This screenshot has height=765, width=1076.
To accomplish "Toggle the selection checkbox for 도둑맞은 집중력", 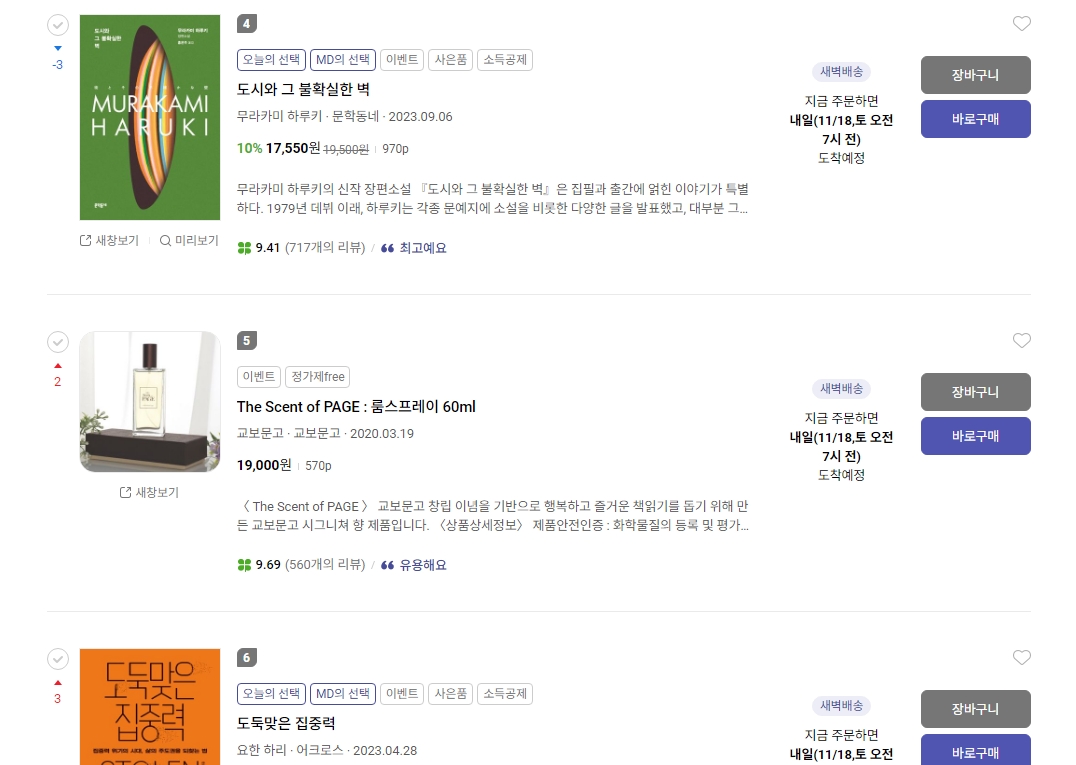I will 58,659.
